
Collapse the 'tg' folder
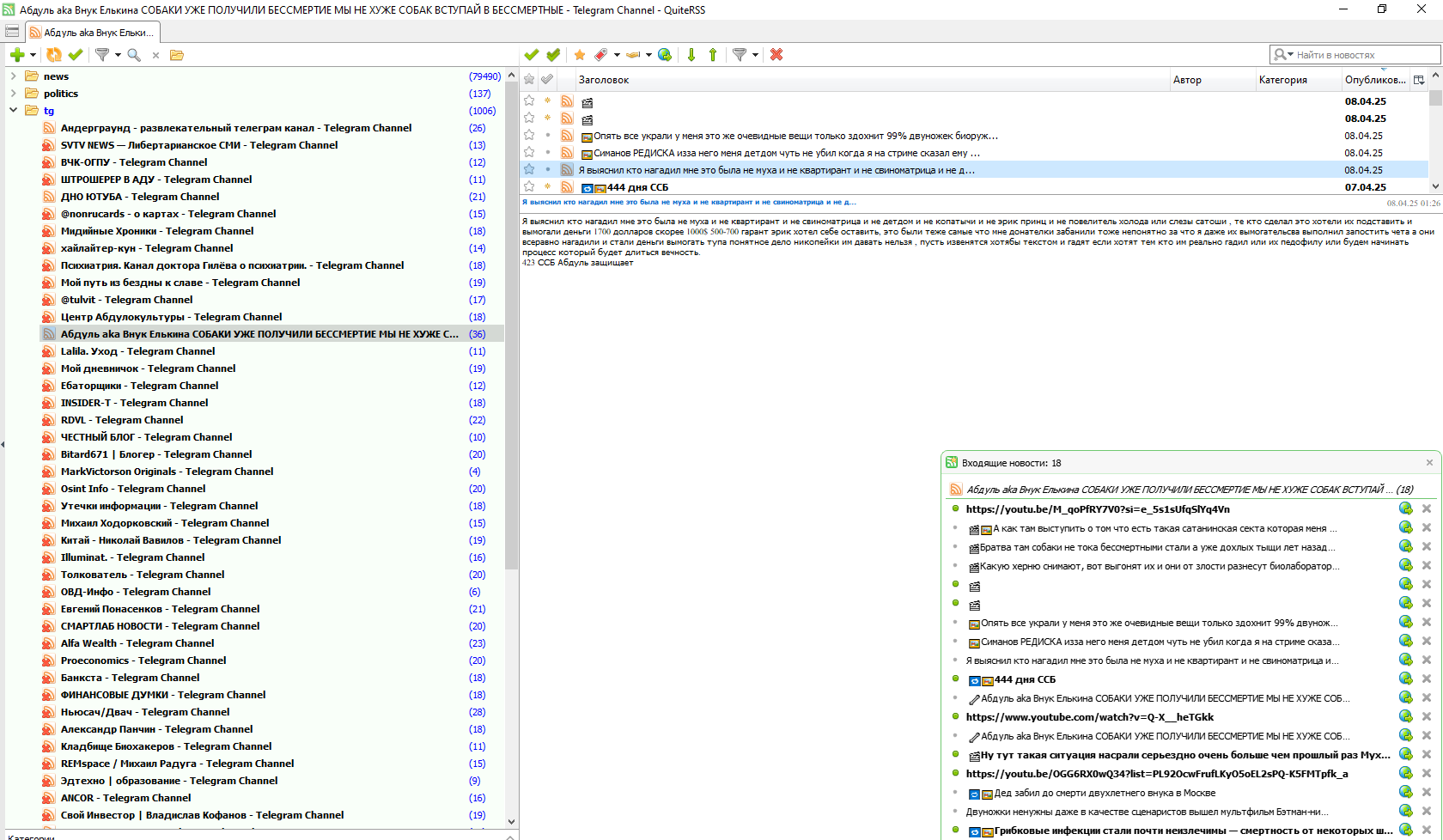pyautogui.click(x=13, y=110)
